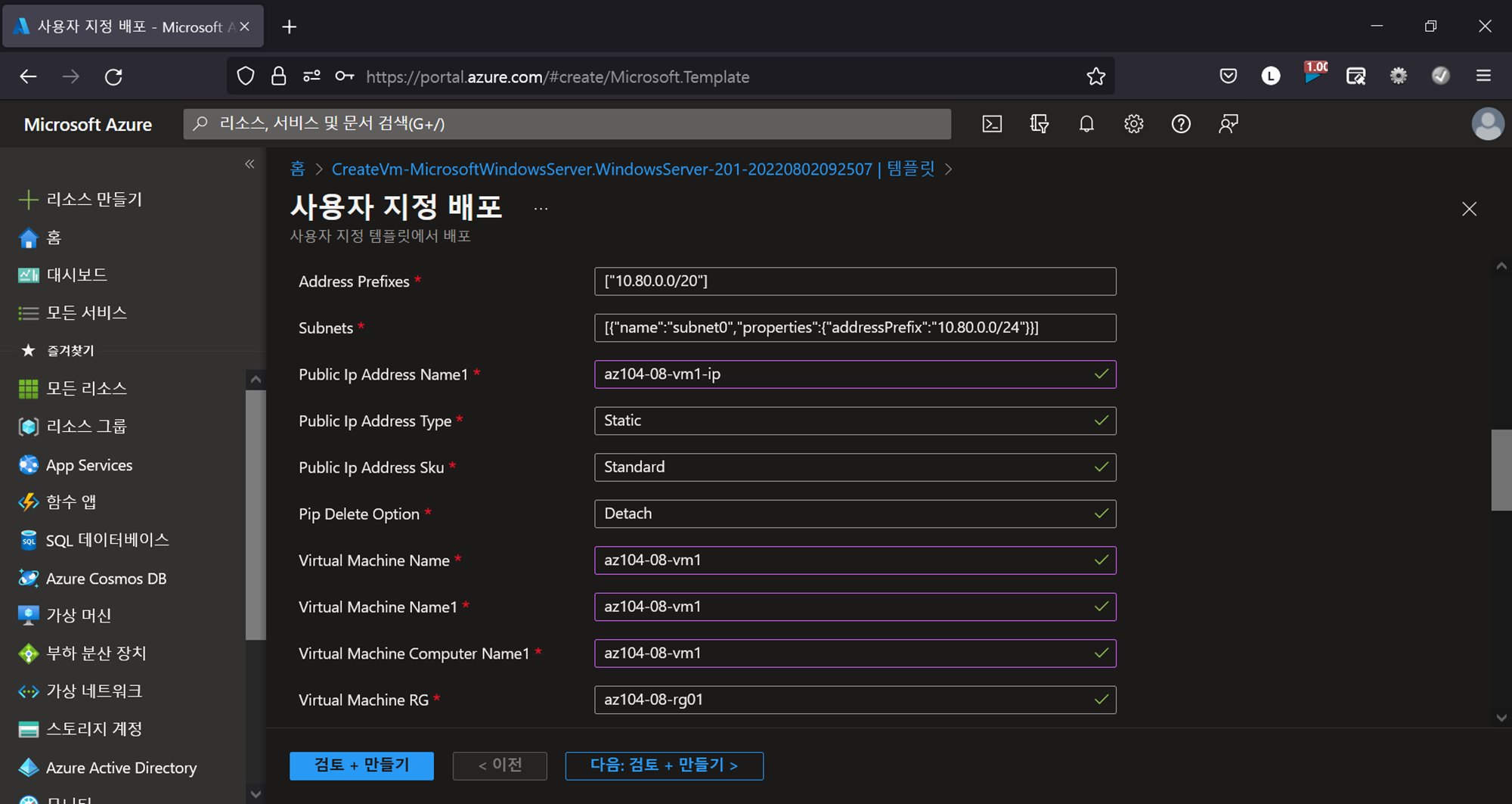
Task: Click tracking protection shield icon
Action: (246, 76)
